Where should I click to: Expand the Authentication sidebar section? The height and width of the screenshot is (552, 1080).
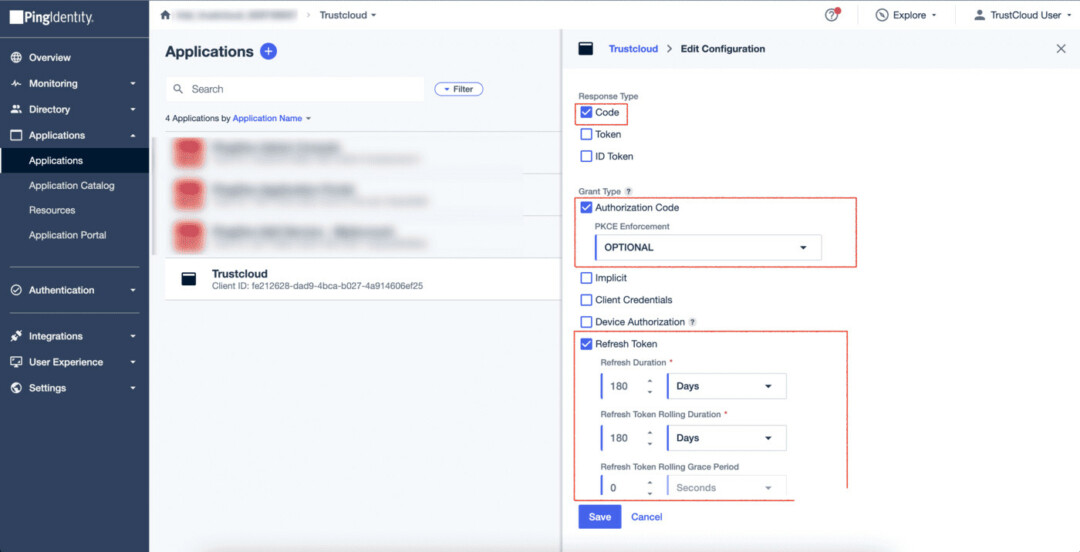[133, 290]
